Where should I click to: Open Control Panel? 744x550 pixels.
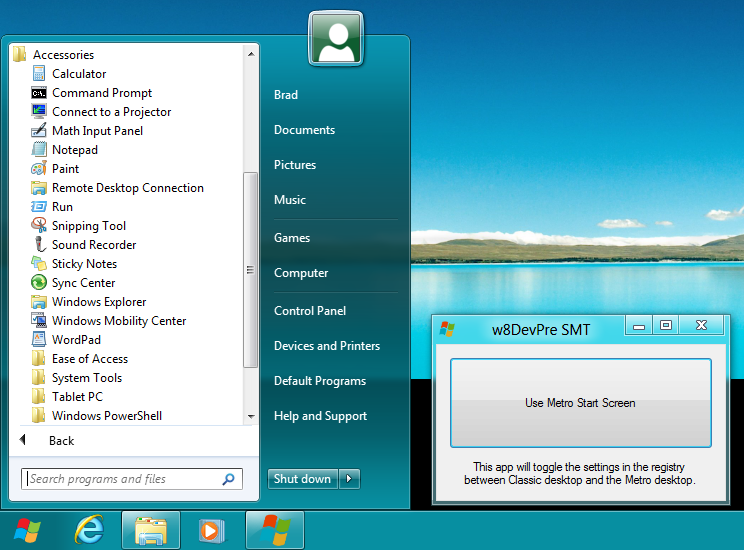[x=310, y=311]
